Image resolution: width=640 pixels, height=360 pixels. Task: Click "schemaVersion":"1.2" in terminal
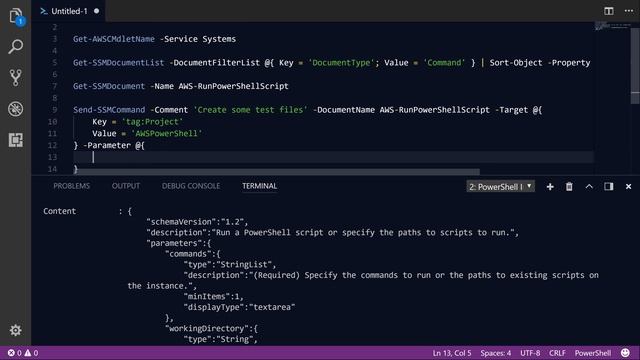(x=196, y=222)
